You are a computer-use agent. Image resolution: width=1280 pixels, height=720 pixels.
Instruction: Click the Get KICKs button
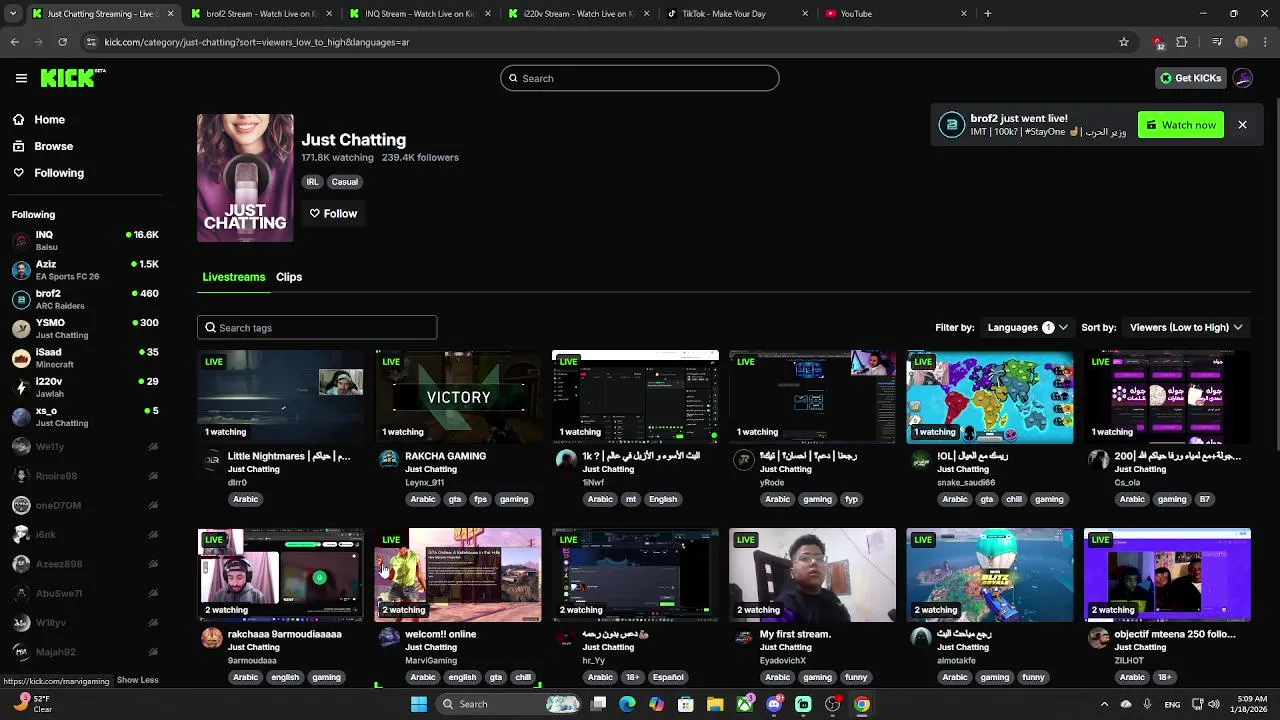1190,78
